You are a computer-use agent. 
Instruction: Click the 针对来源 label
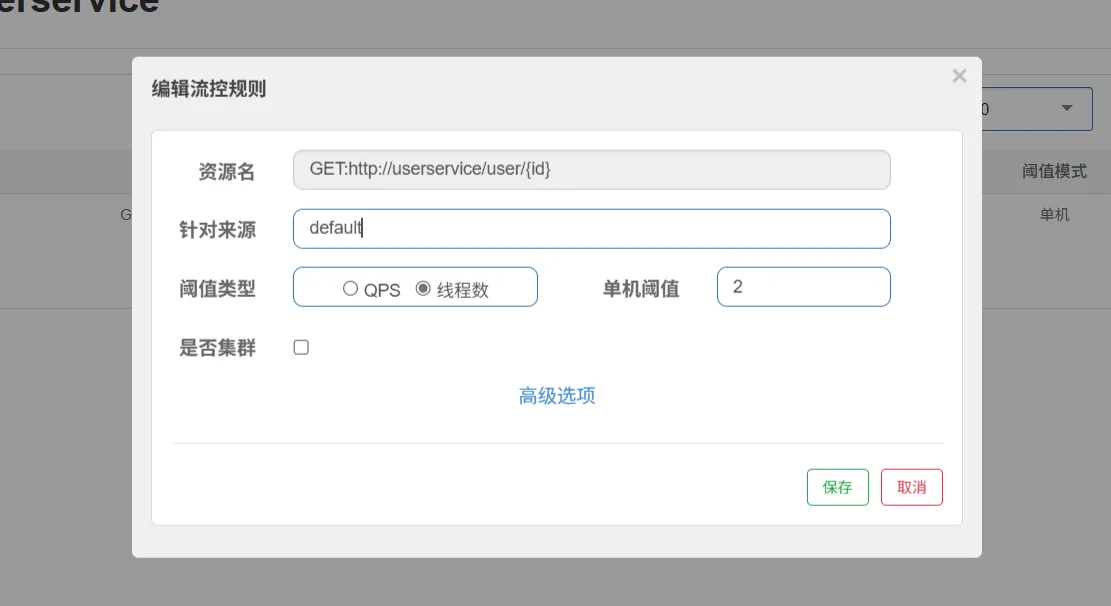(217, 230)
